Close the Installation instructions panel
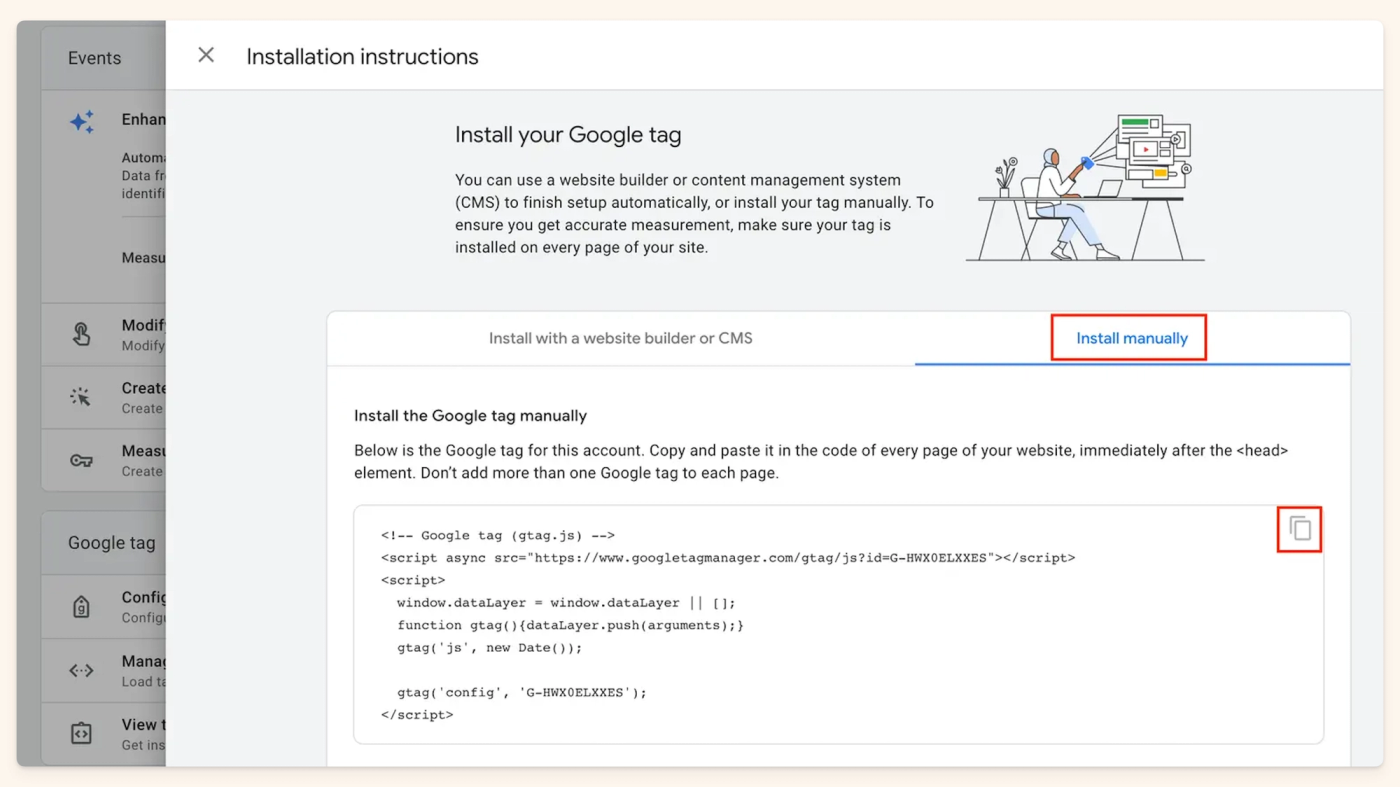The height and width of the screenshot is (787, 1400). point(206,55)
